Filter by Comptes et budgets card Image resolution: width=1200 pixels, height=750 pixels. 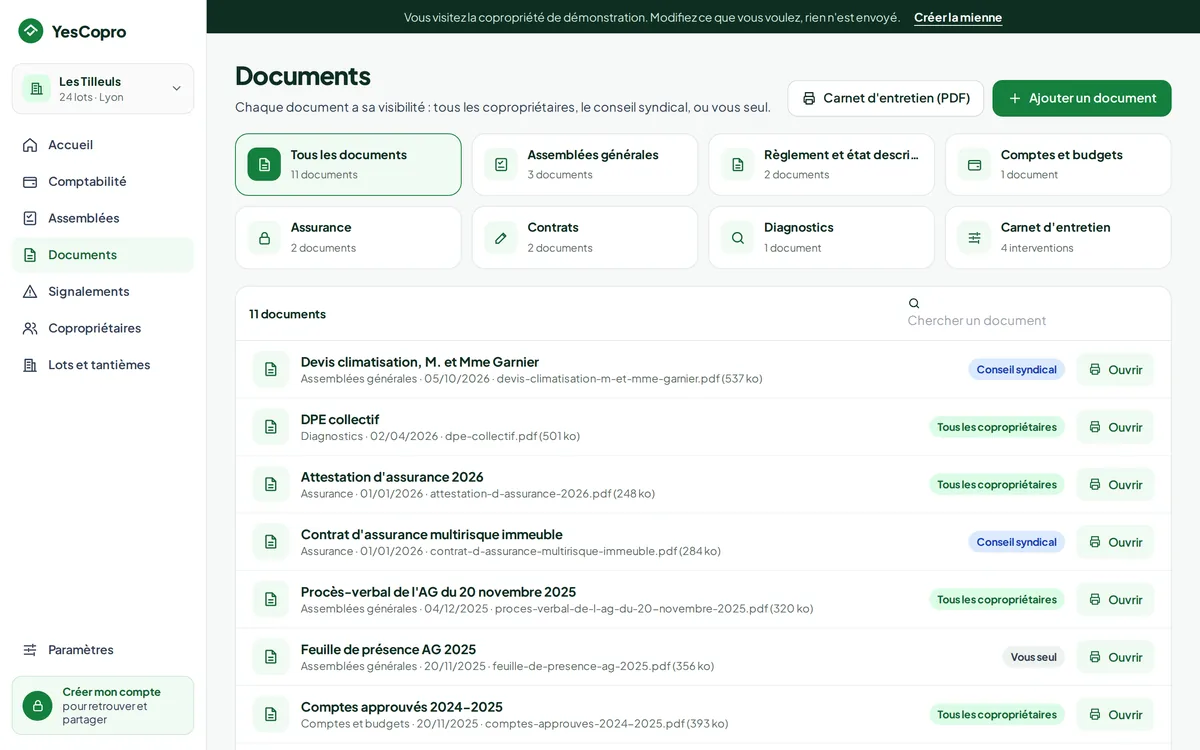click(x=1058, y=164)
